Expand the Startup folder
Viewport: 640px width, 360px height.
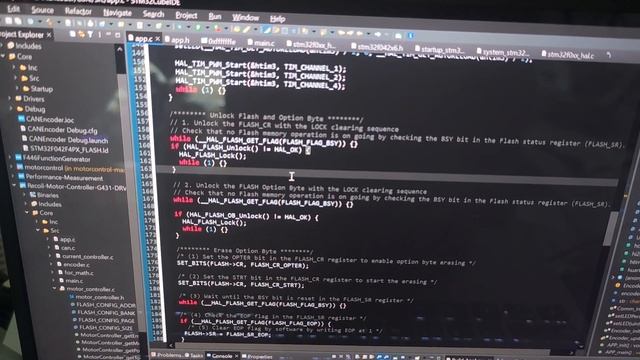click(x=17, y=88)
